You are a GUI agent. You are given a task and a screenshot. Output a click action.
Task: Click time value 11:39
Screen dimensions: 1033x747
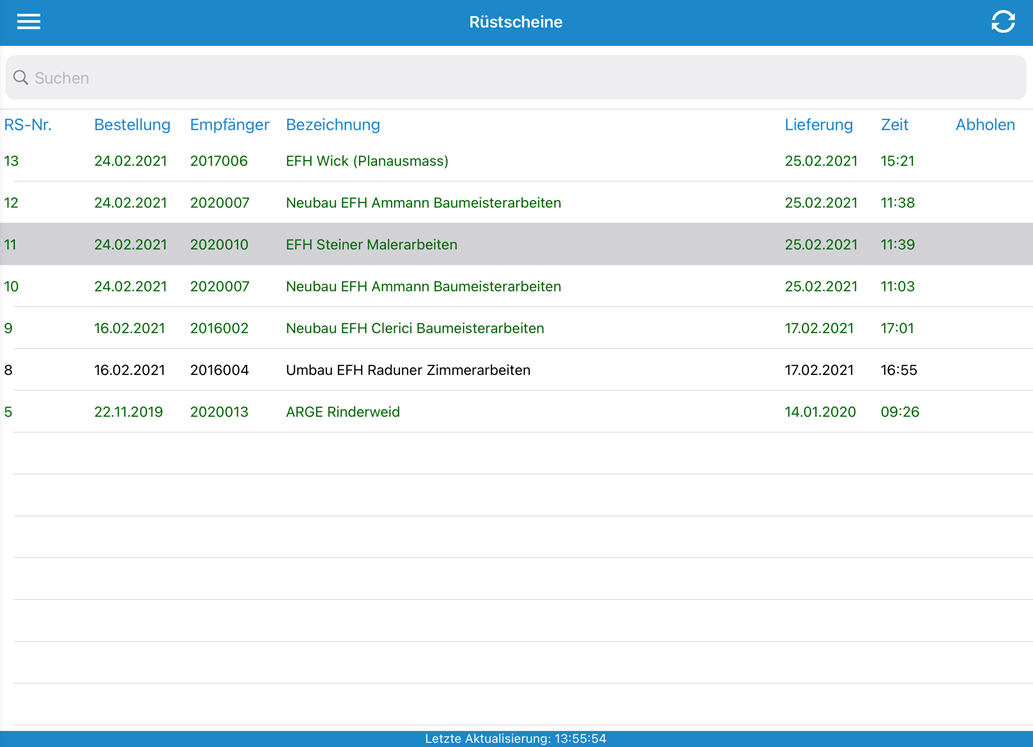[x=897, y=244]
